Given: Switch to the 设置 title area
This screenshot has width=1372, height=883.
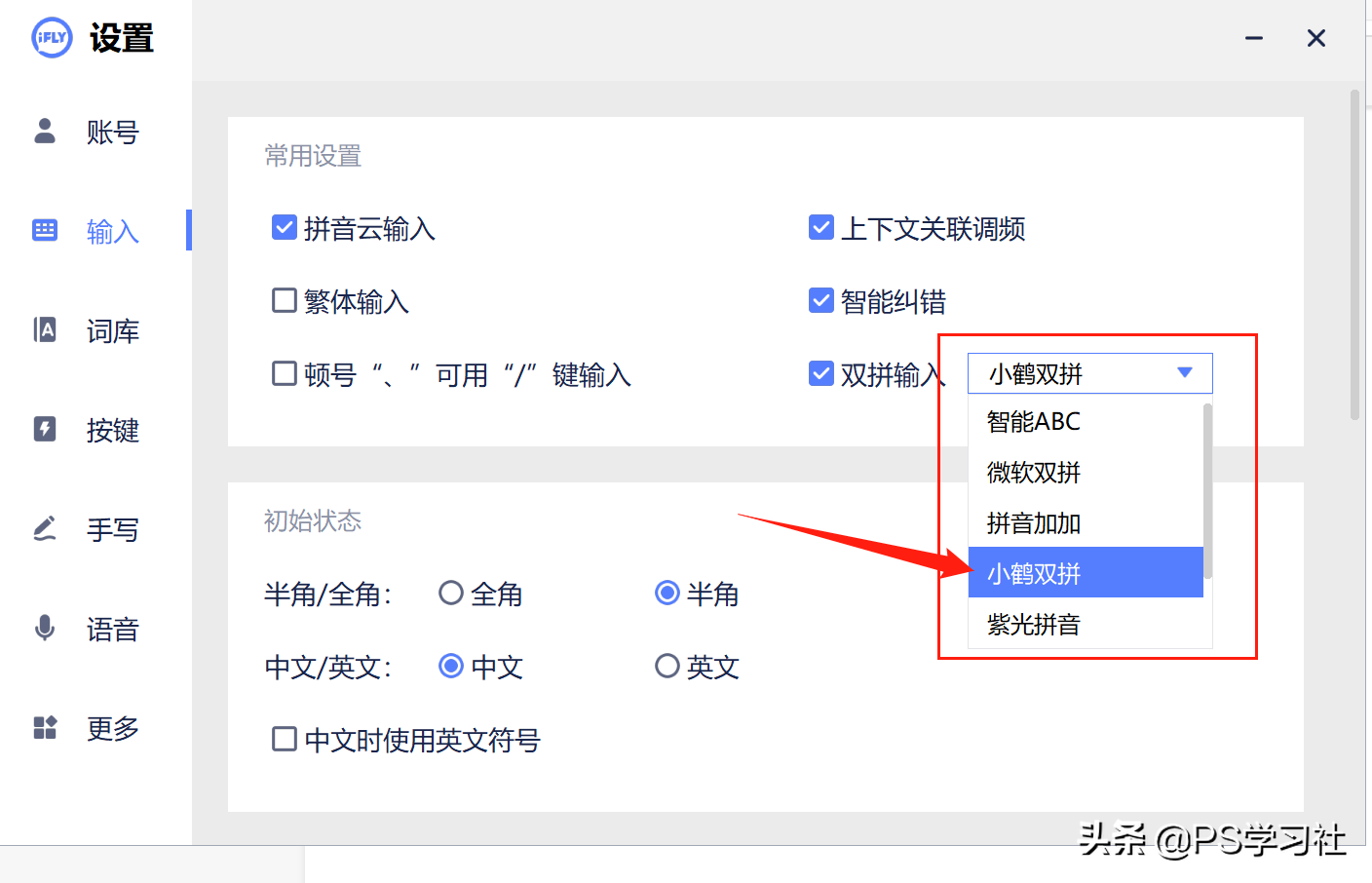Looking at the screenshot, I should pos(122,38).
